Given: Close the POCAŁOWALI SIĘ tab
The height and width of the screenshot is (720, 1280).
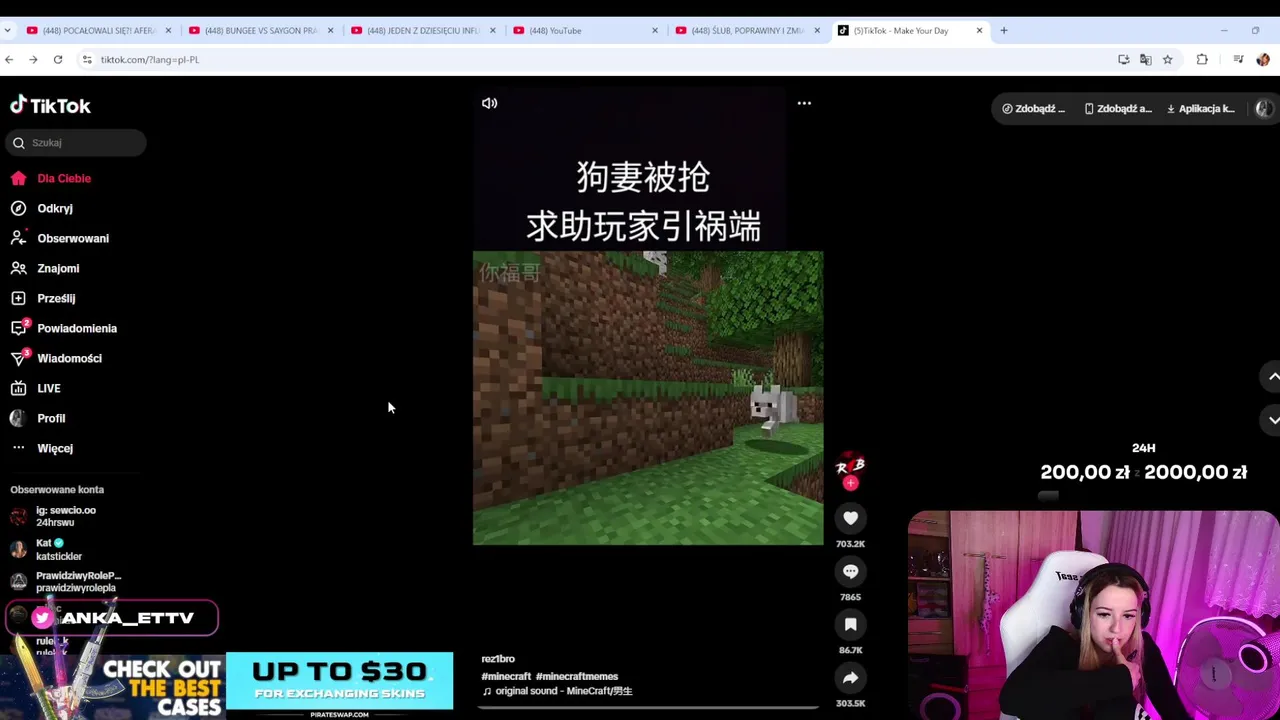Looking at the screenshot, I should click(168, 30).
